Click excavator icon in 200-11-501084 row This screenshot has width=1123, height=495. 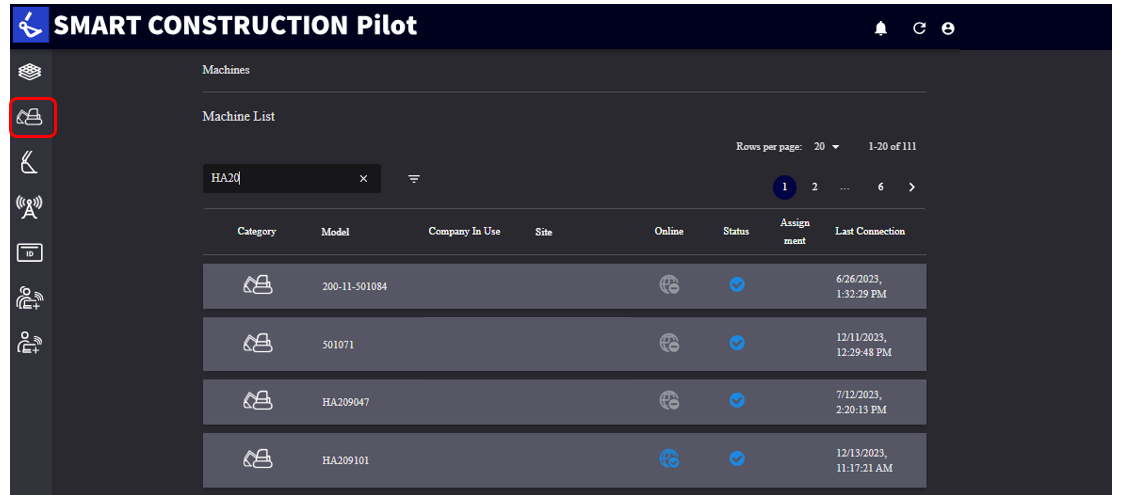click(257, 285)
